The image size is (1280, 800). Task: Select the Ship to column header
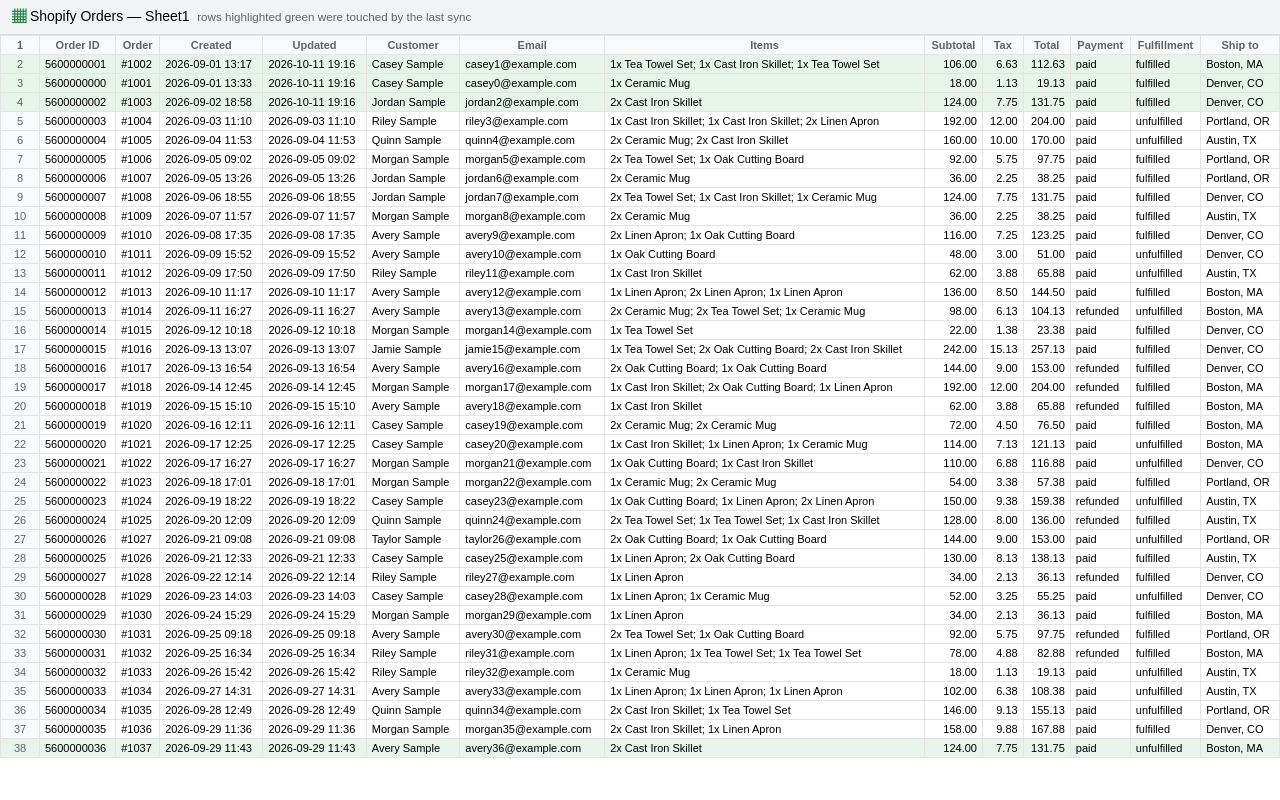tap(1240, 45)
